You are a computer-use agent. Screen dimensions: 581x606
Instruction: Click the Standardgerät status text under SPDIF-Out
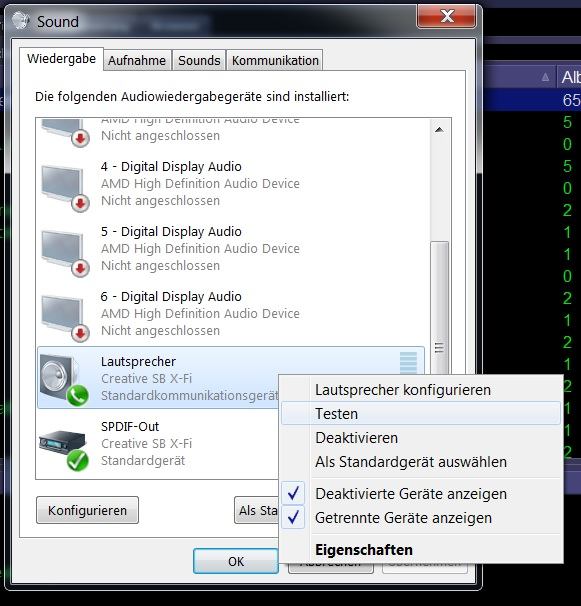tap(143, 461)
